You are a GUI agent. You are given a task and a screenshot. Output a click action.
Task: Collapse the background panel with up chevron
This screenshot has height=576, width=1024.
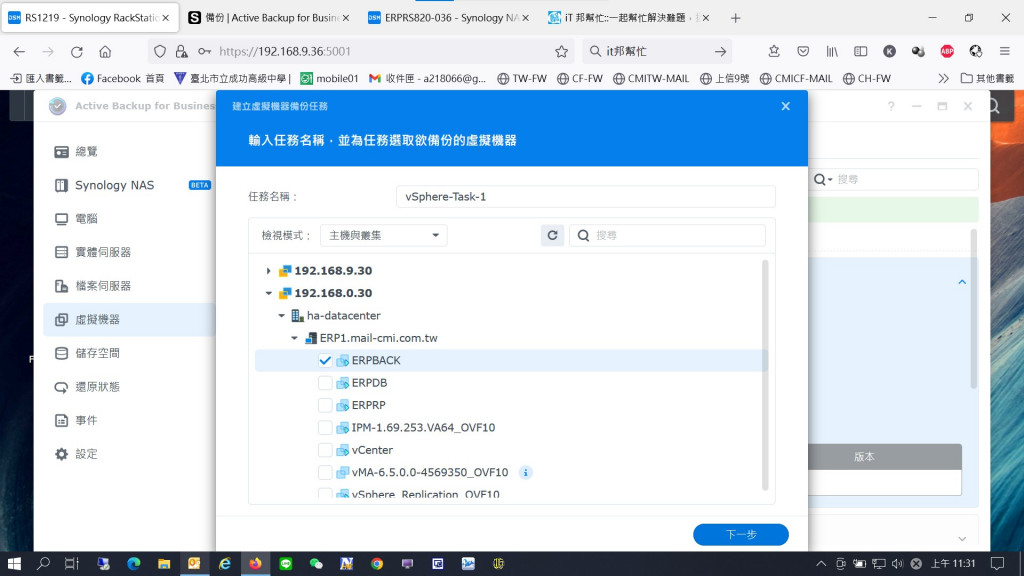962,282
